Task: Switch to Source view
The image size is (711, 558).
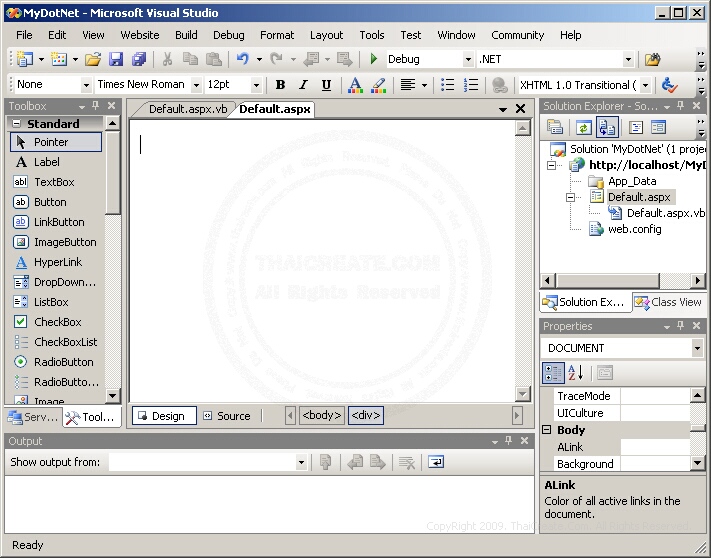Action: 227,416
